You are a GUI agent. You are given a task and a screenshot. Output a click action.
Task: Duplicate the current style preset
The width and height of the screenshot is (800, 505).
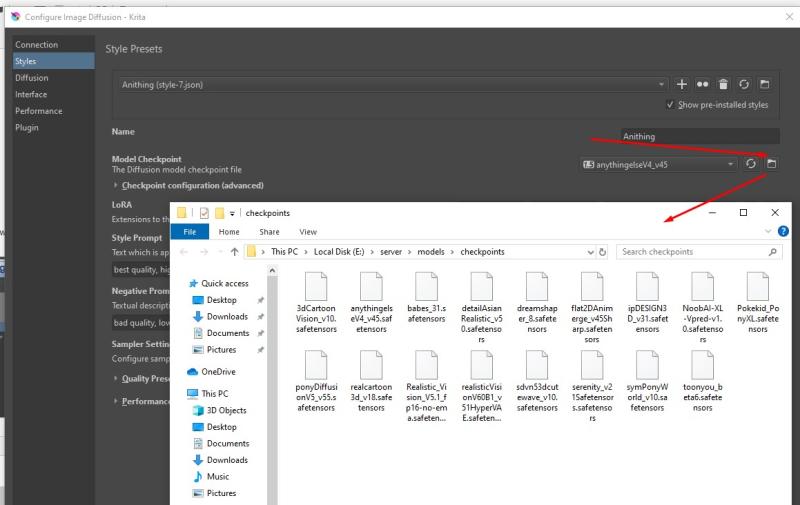point(702,84)
